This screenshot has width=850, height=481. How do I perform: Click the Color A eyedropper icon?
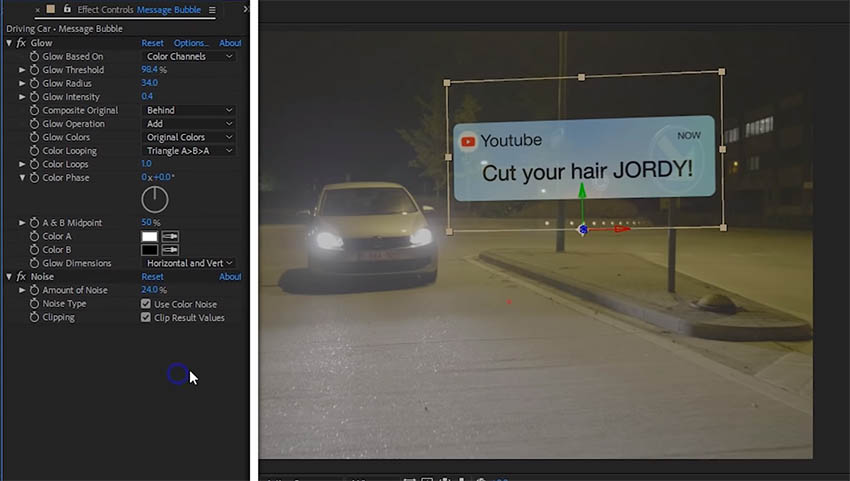point(170,236)
